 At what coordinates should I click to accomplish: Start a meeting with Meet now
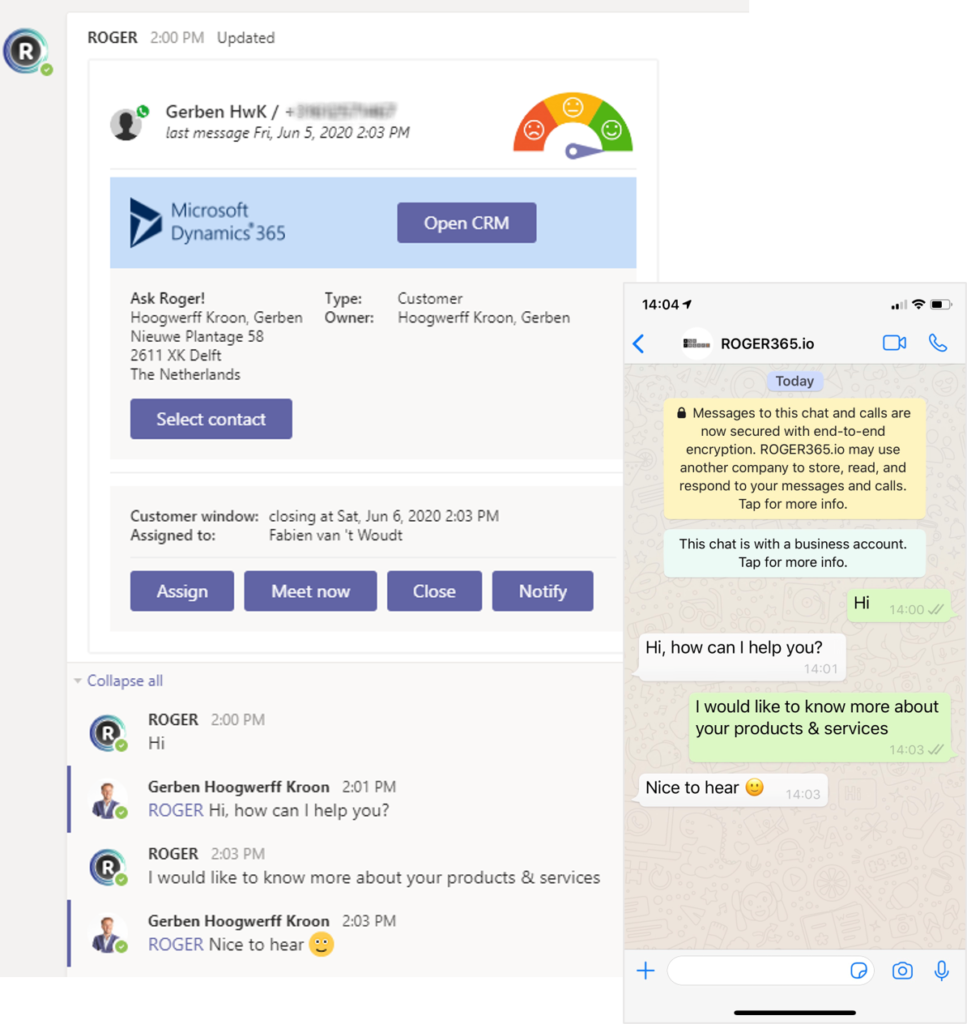310,591
